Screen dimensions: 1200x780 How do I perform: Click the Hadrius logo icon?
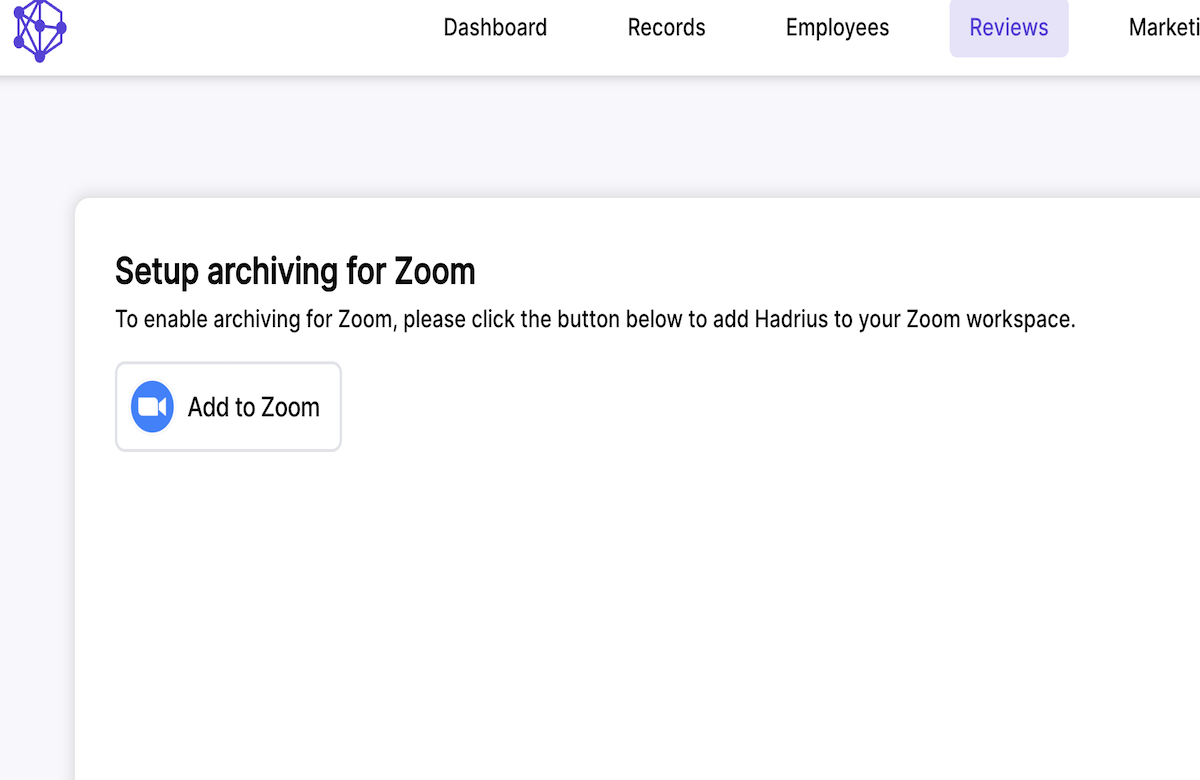click(x=39, y=29)
